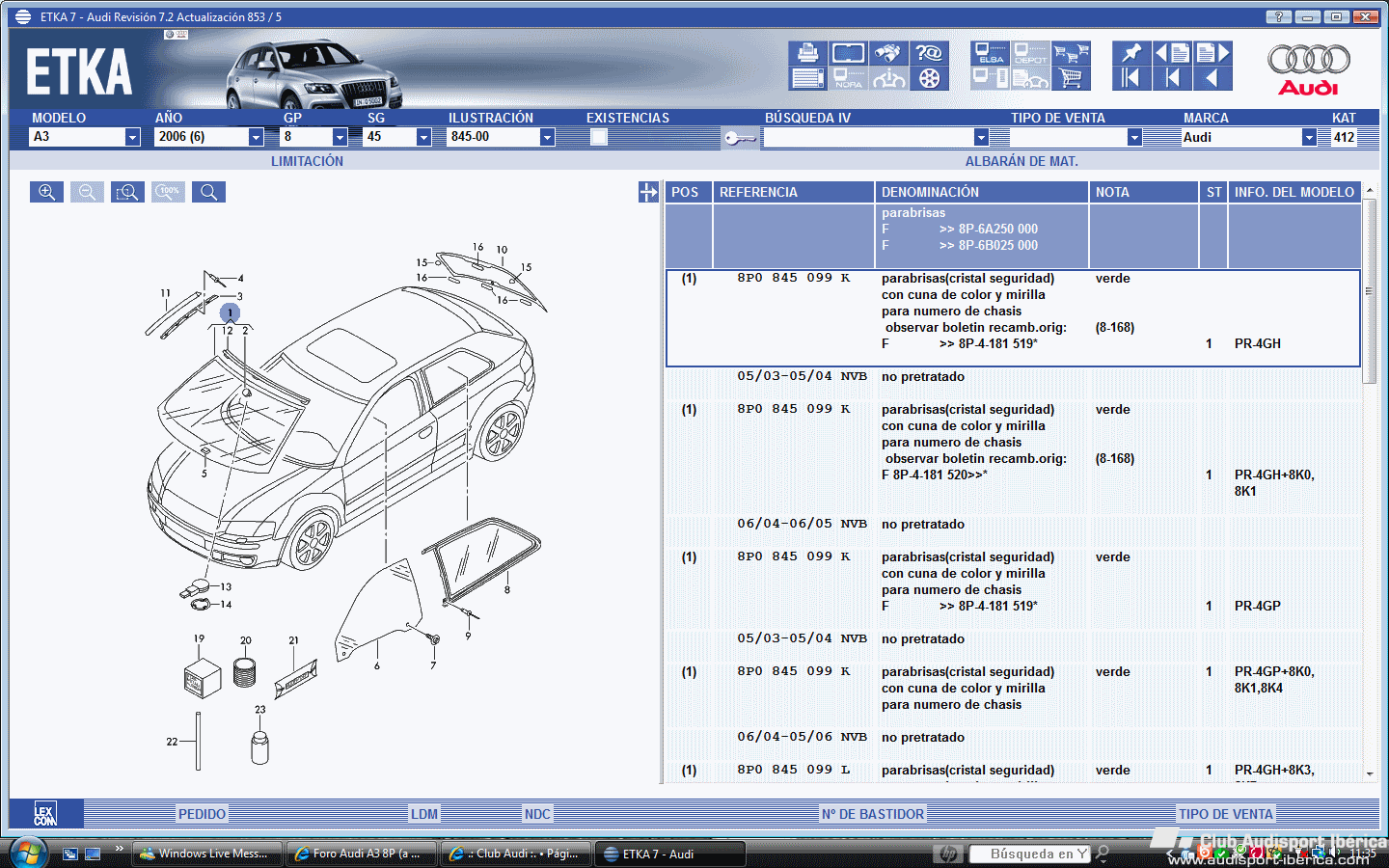Screen dimensions: 1389x868
Task: Click the NORA toolbar icon
Action: pos(848,78)
